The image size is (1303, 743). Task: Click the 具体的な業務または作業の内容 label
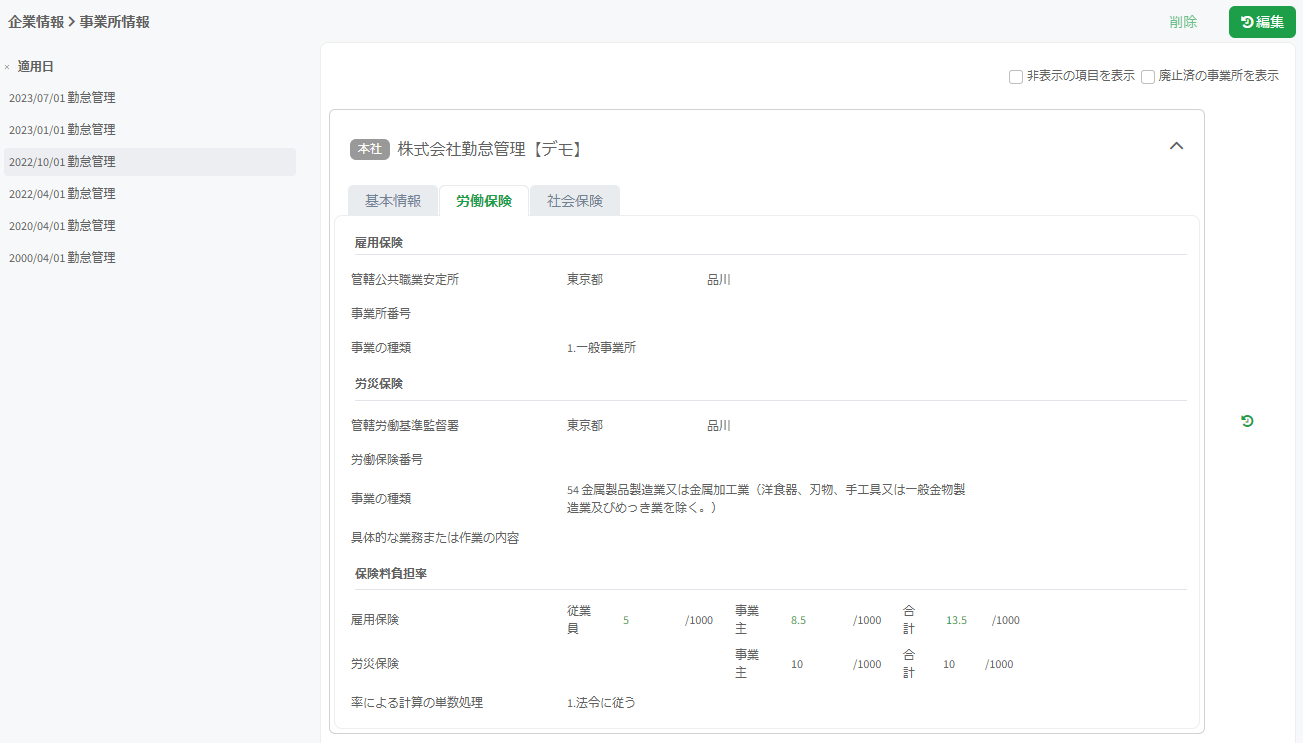(x=435, y=538)
